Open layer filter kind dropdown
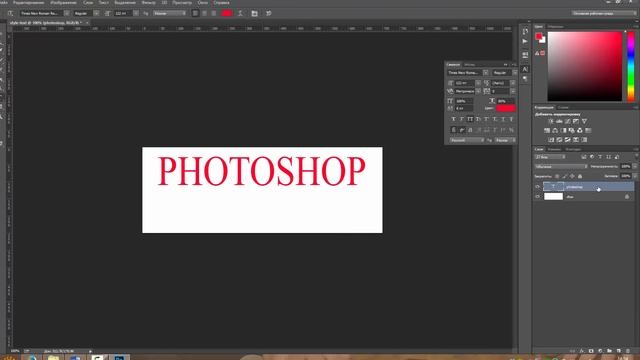This screenshot has width=640, height=360. click(x=550, y=157)
